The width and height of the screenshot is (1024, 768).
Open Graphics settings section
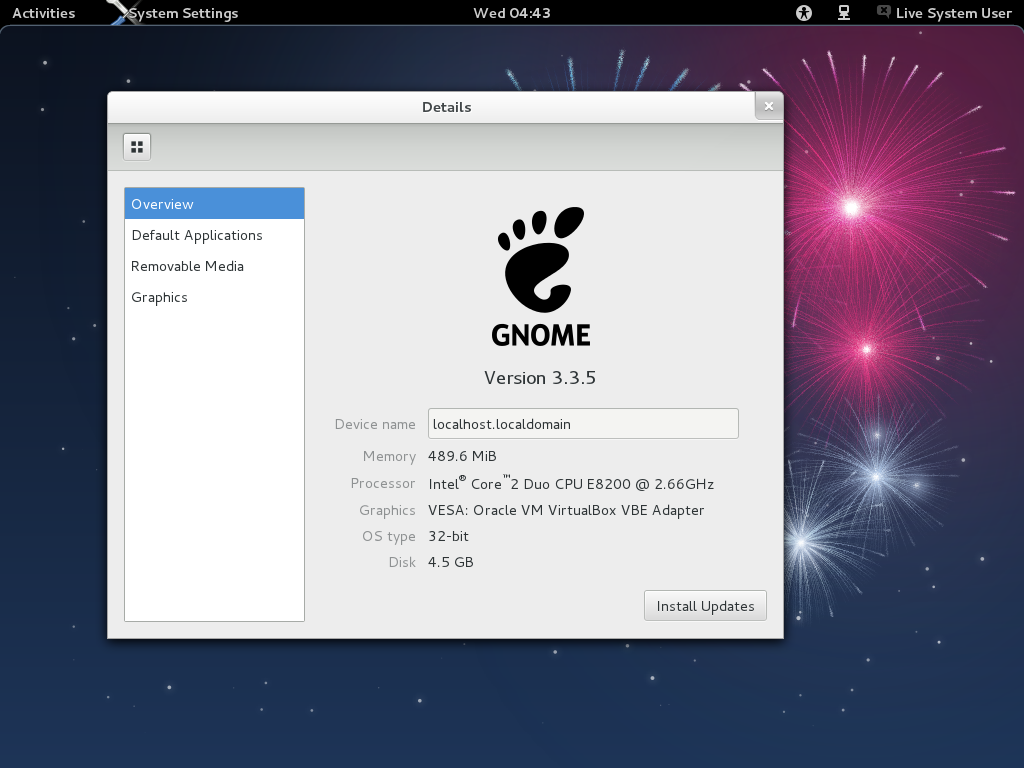click(158, 297)
